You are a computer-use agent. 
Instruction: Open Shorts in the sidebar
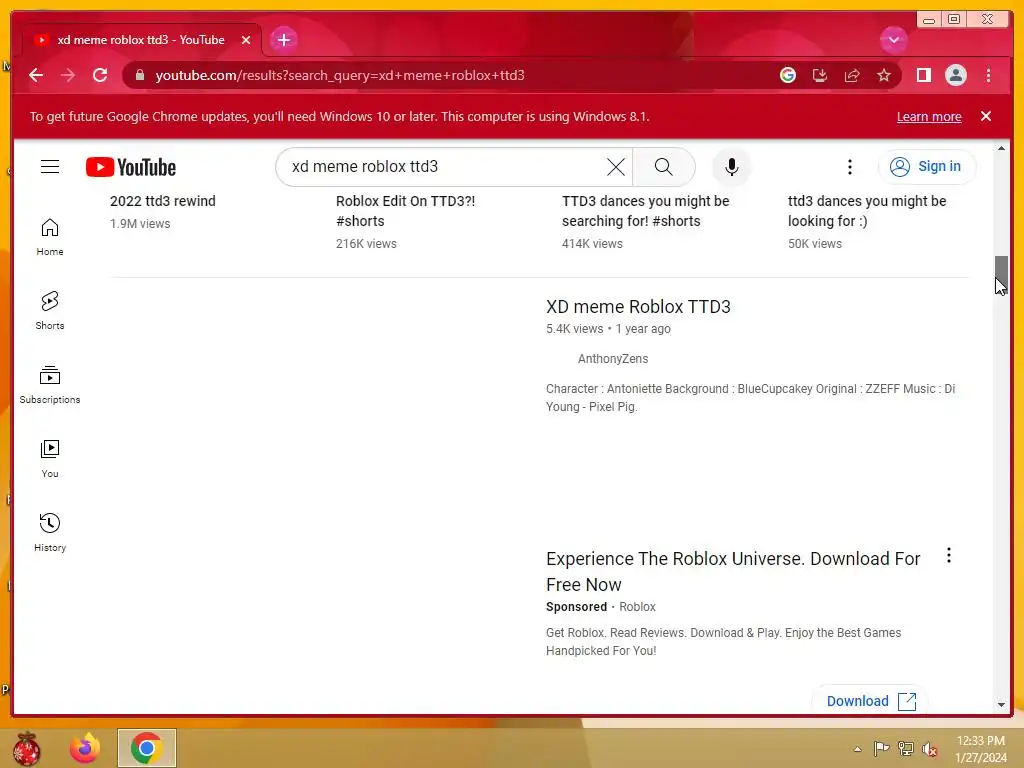[x=50, y=311]
